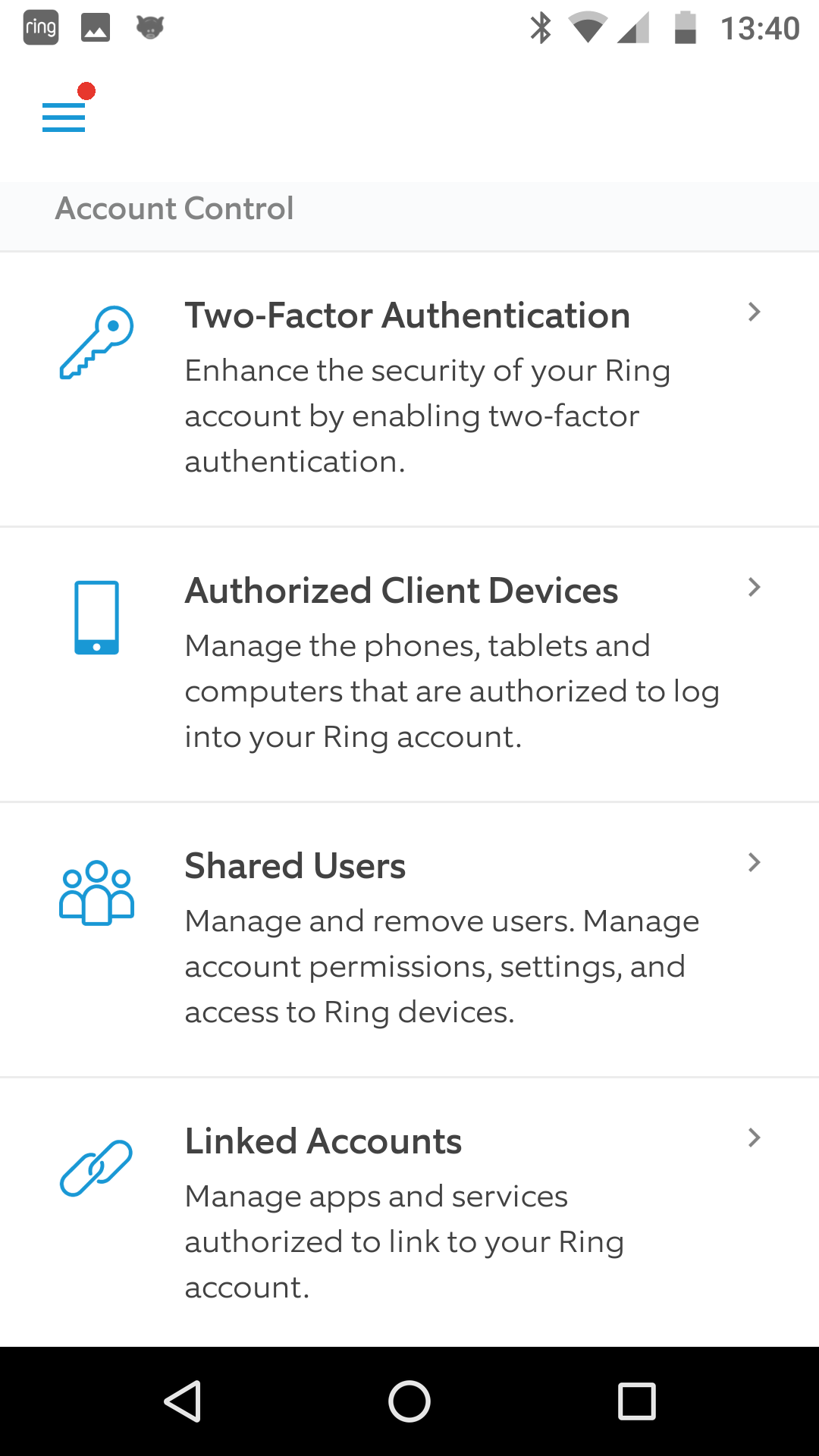Select the Linked Accounts title
Viewport: 819px width, 1456px height.
pyautogui.click(x=323, y=1141)
